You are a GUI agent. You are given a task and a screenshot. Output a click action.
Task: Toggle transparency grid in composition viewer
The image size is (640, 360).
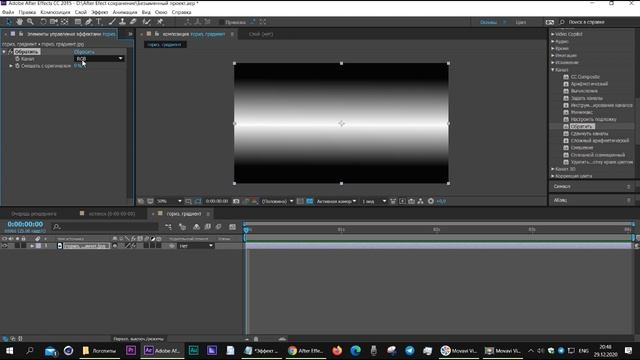coord(309,201)
